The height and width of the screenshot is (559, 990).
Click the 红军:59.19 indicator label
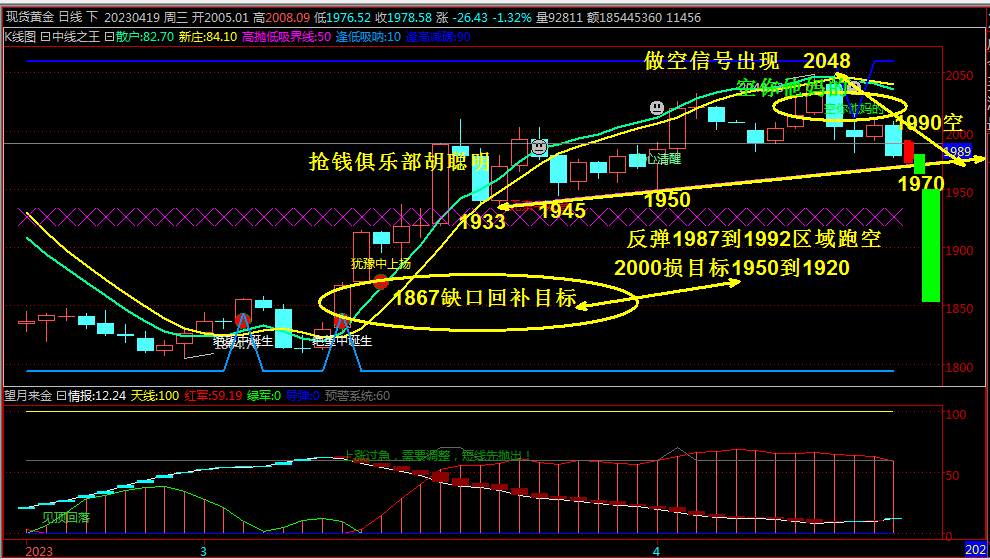(213, 396)
